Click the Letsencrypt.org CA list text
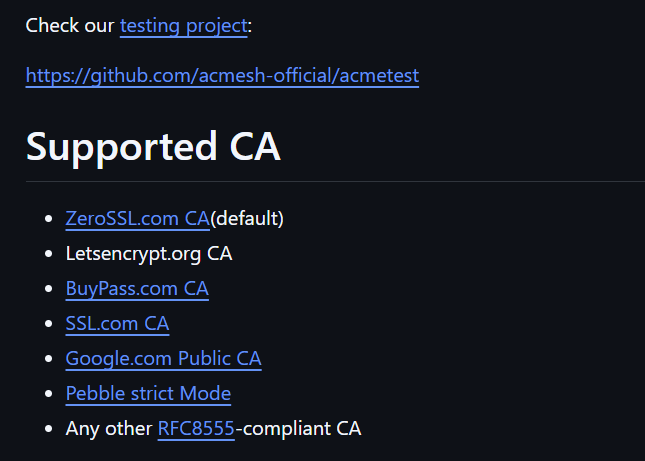The height and width of the screenshot is (461, 645). pos(149,254)
